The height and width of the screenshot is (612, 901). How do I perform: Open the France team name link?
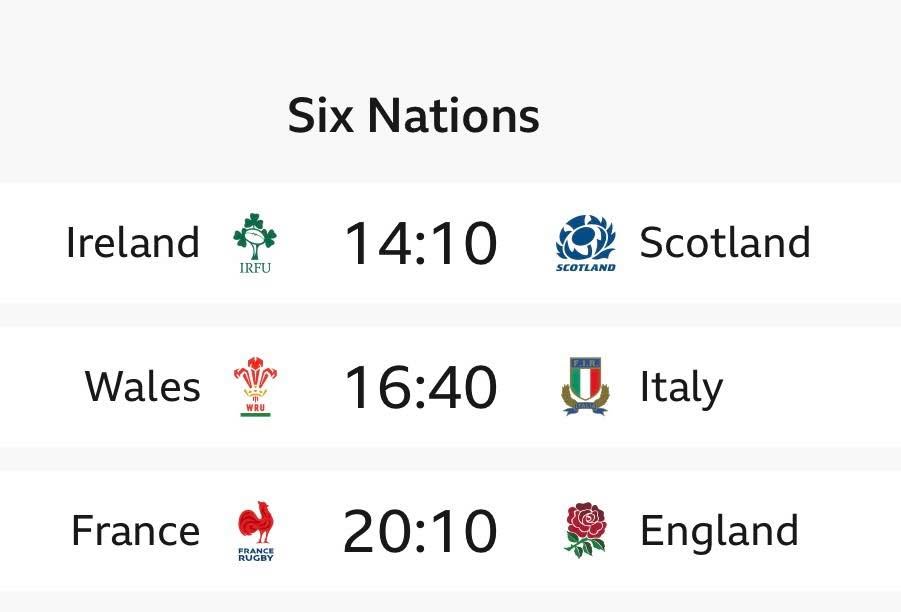[x=135, y=530]
